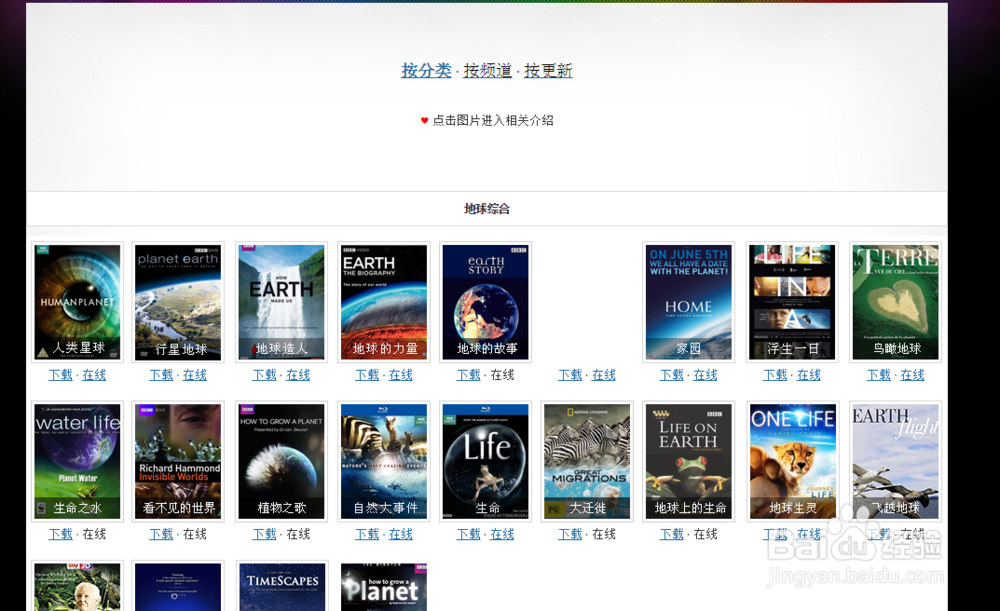
Task: Open the 地球的故事 Earth Story poster
Action: pyautogui.click(x=485, y=302)
